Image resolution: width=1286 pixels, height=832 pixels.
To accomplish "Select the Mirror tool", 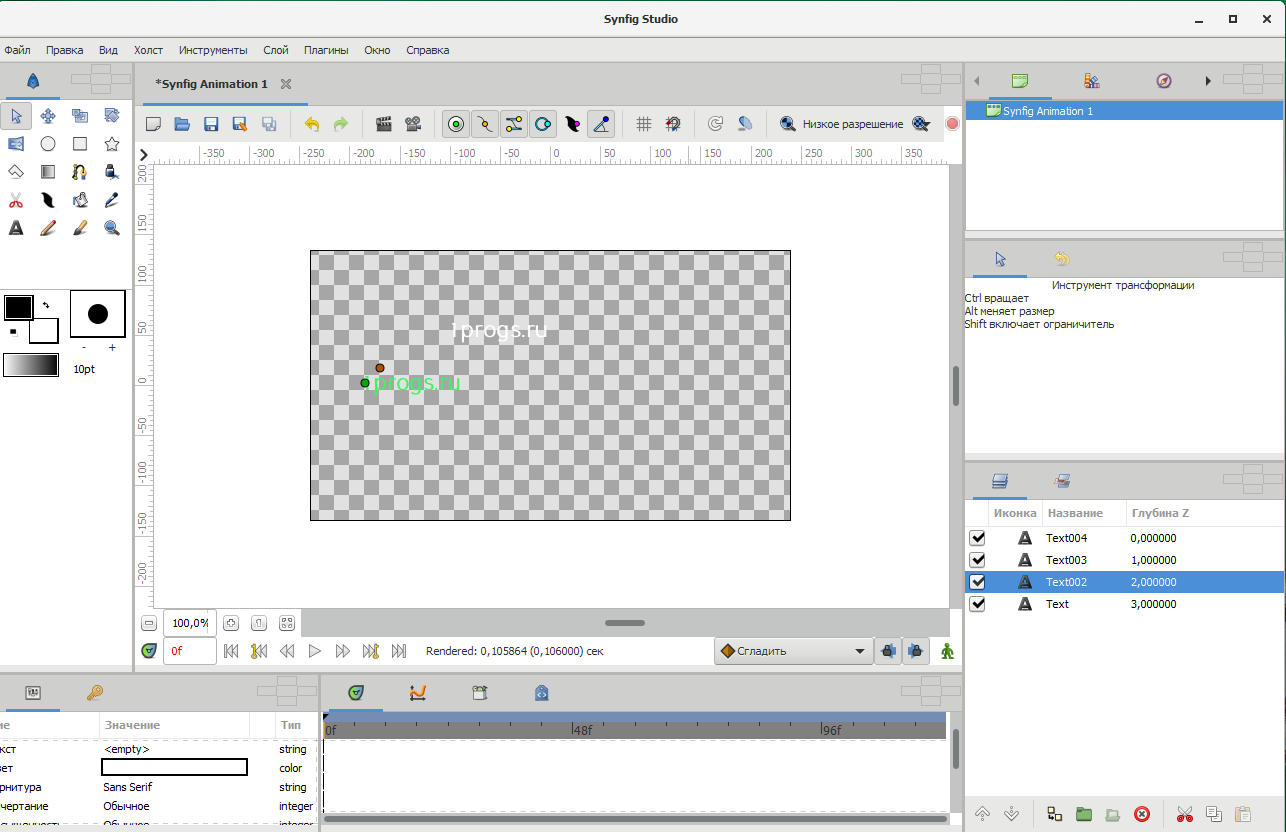I will click(x=16, y=144).
